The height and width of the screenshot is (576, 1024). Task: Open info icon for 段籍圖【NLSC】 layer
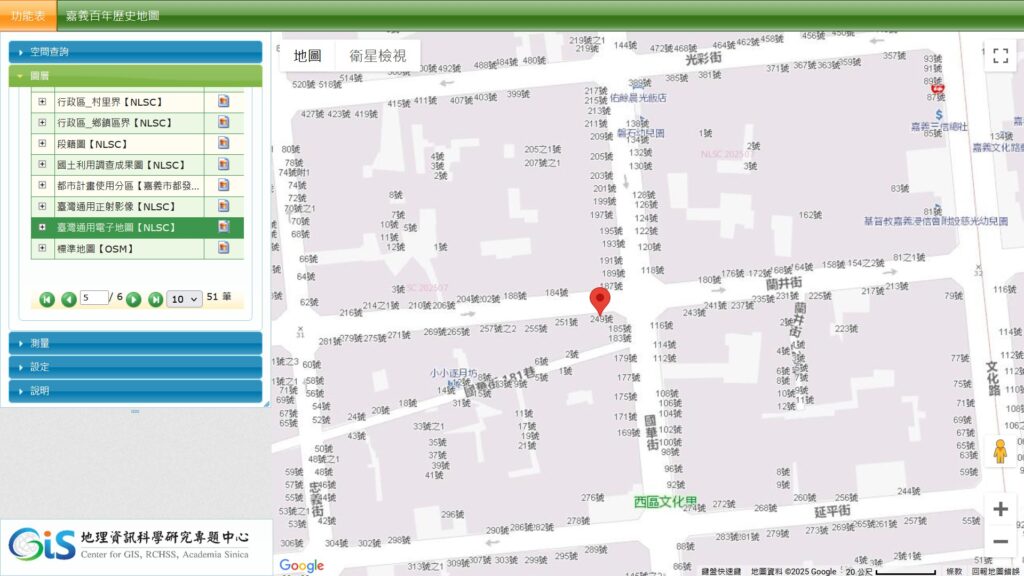[224, 143]
